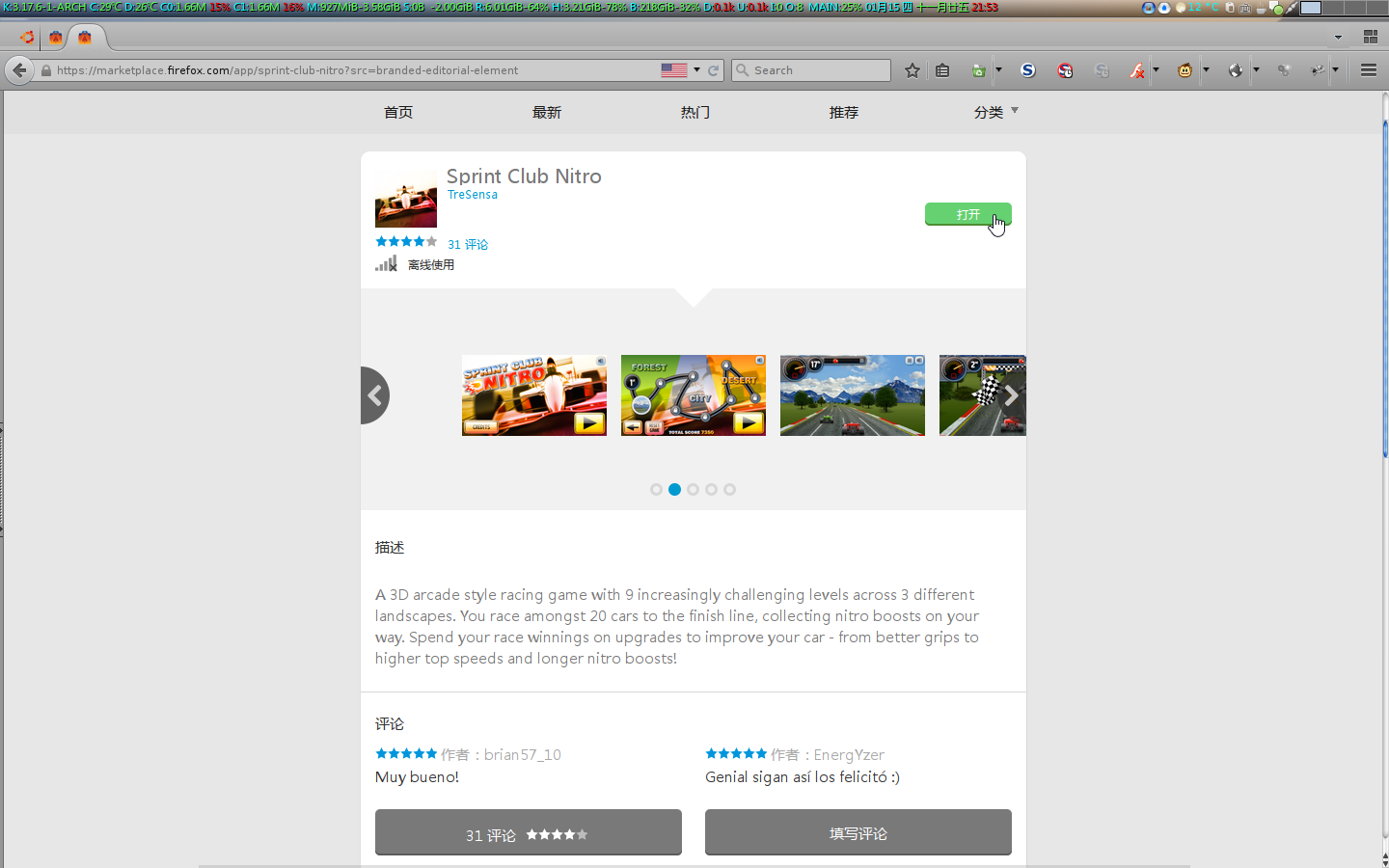Screen dimensions: 1389x868
Task: Open dropdown beside Greasemonkey icon
Action: 1206,70
